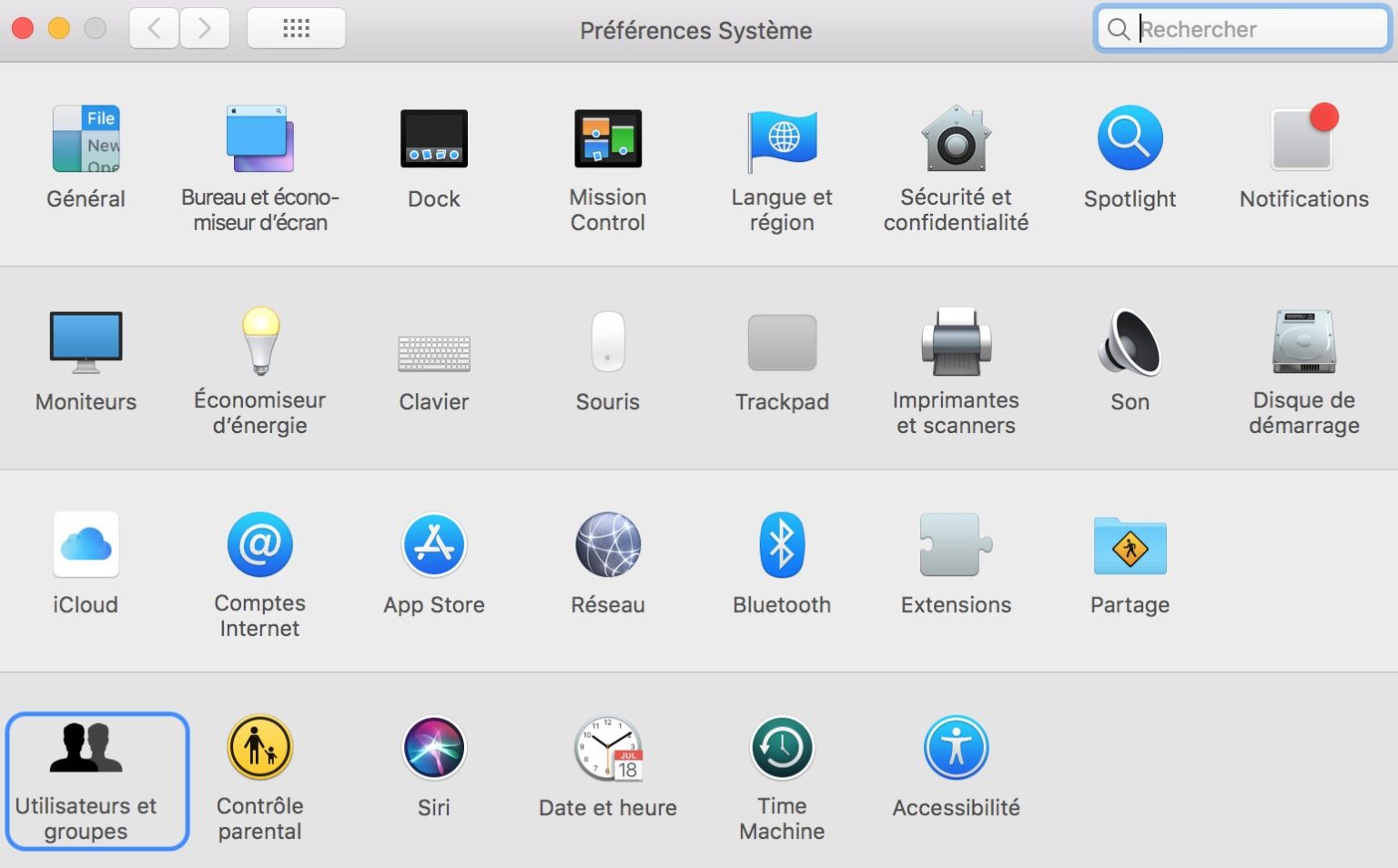1398x868 pixels.
Task: Open Langue et région preferences
Action: pos(782,168)
